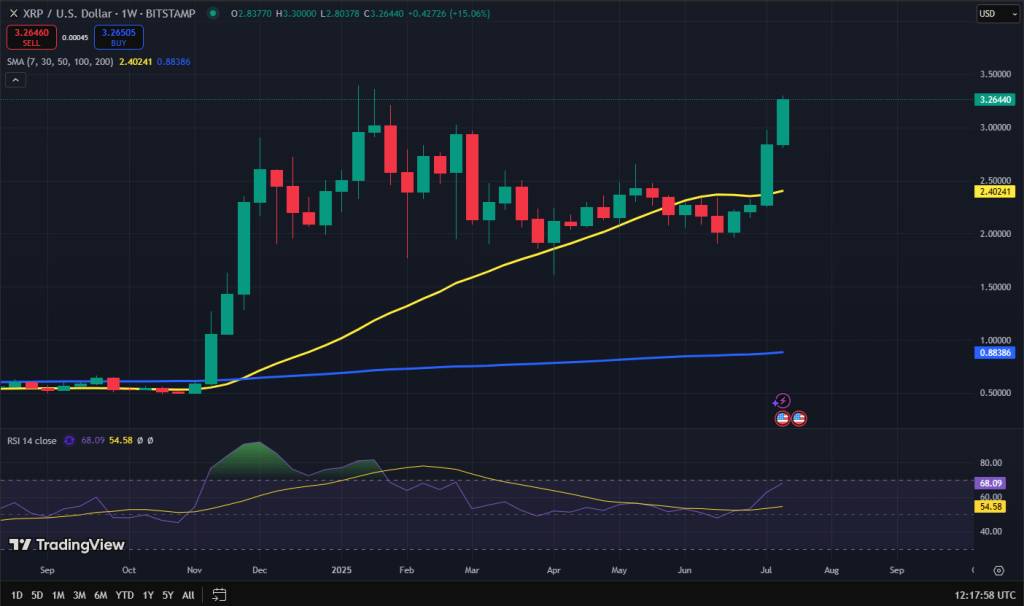Click the purple 68.09 RSI axis label
The image size is (1024, 606).
pyautogui.click(x=990, y=483)
